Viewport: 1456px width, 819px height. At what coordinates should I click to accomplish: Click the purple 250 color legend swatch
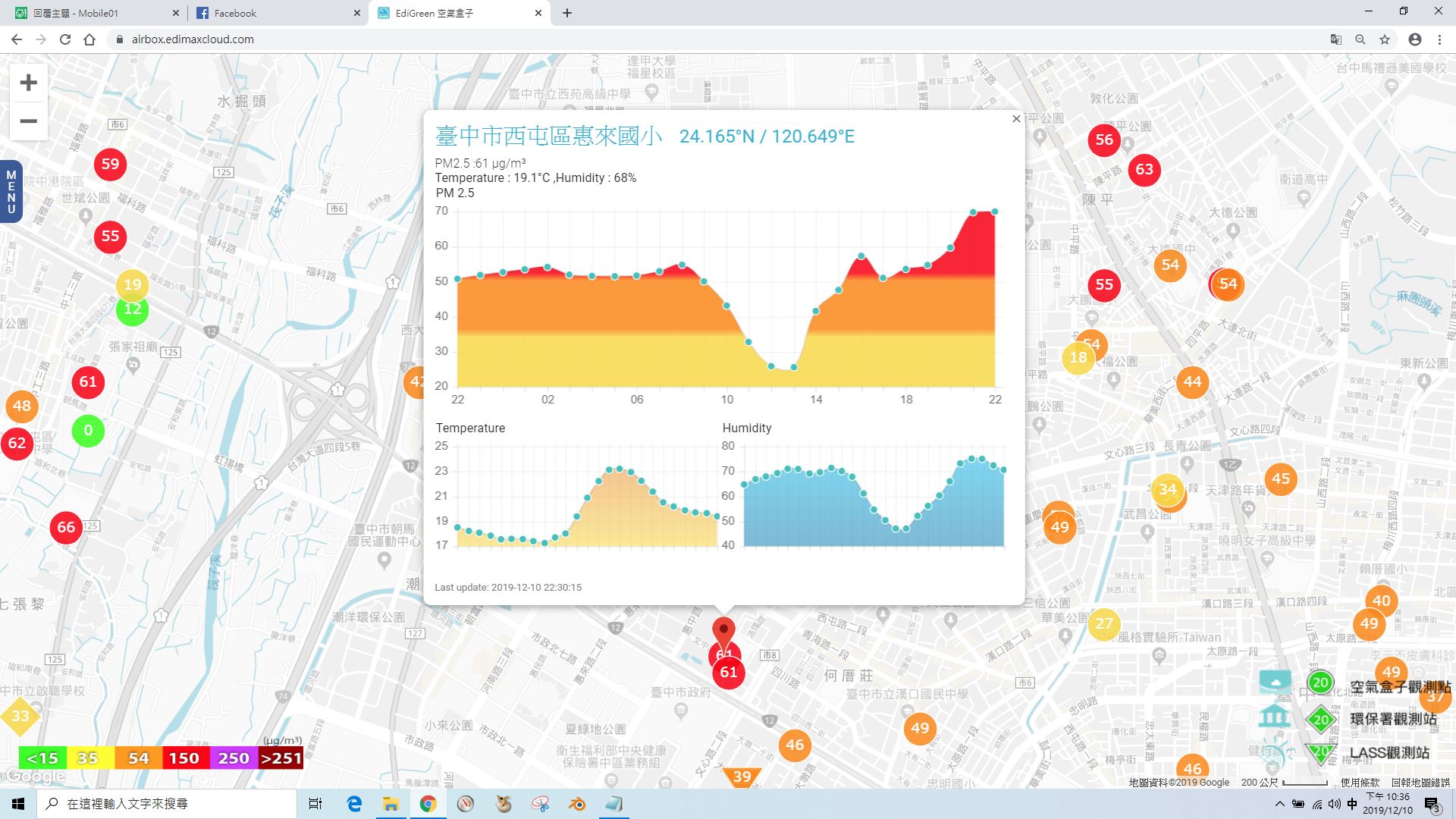(233, 758)
